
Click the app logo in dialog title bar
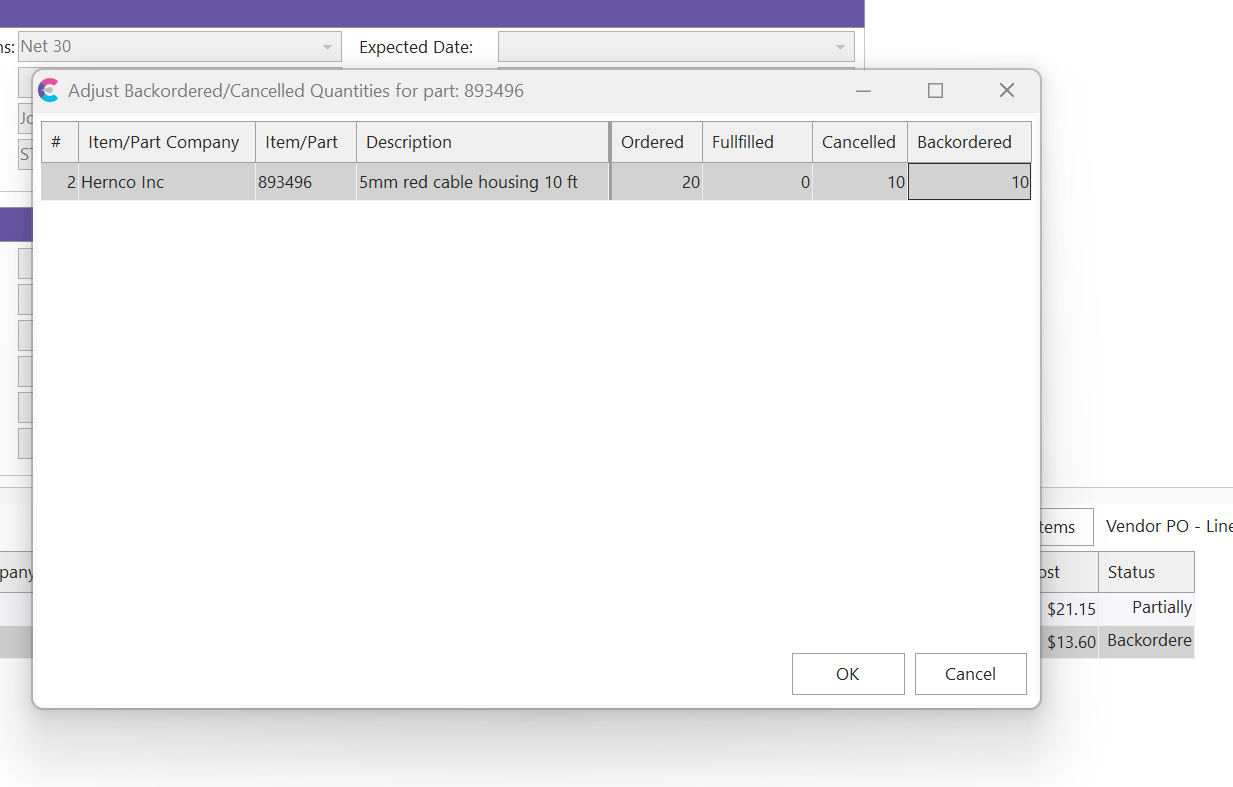(48, 91)
